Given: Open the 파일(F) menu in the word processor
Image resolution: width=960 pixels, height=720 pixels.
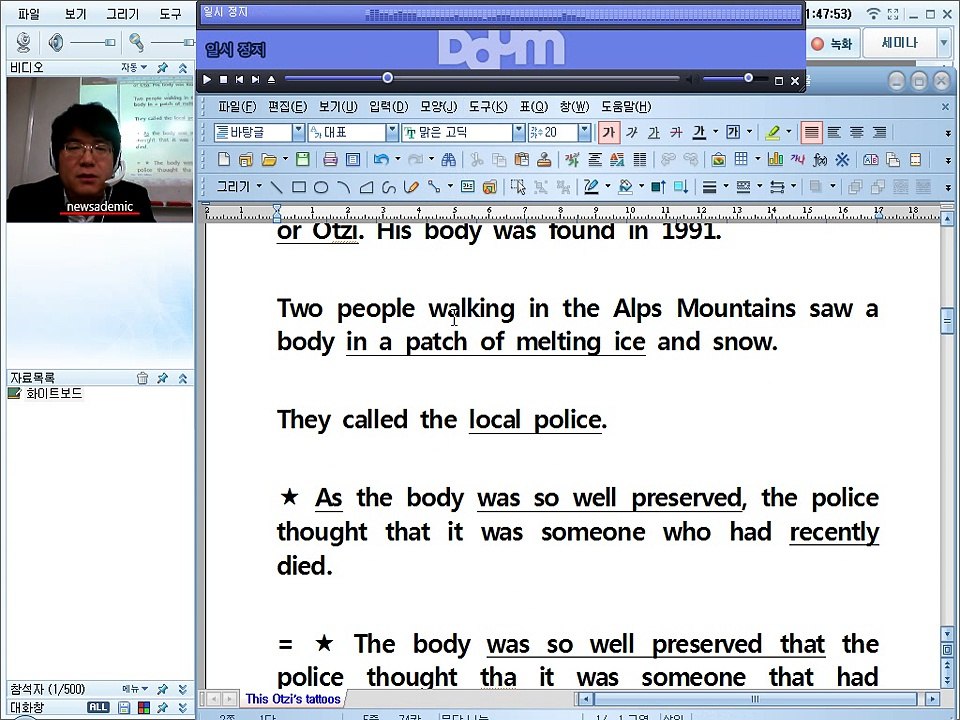Looking at the screenshot, I should (237, 107).
